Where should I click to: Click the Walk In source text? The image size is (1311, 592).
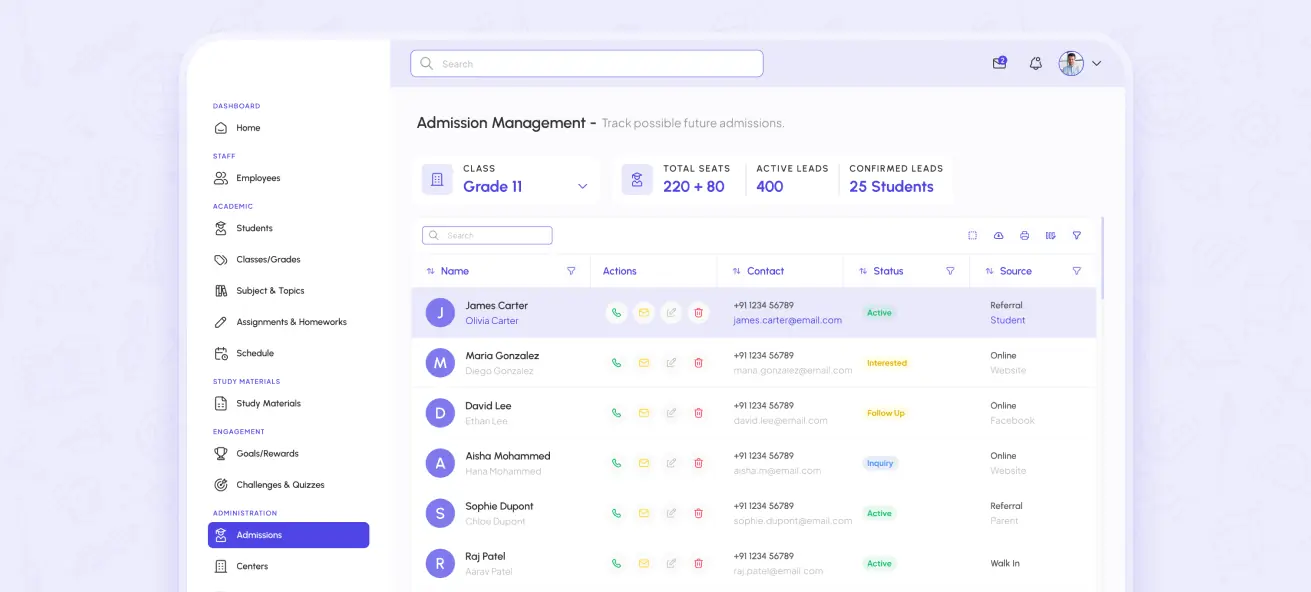pyautogui.click(x=1005, y=563)
